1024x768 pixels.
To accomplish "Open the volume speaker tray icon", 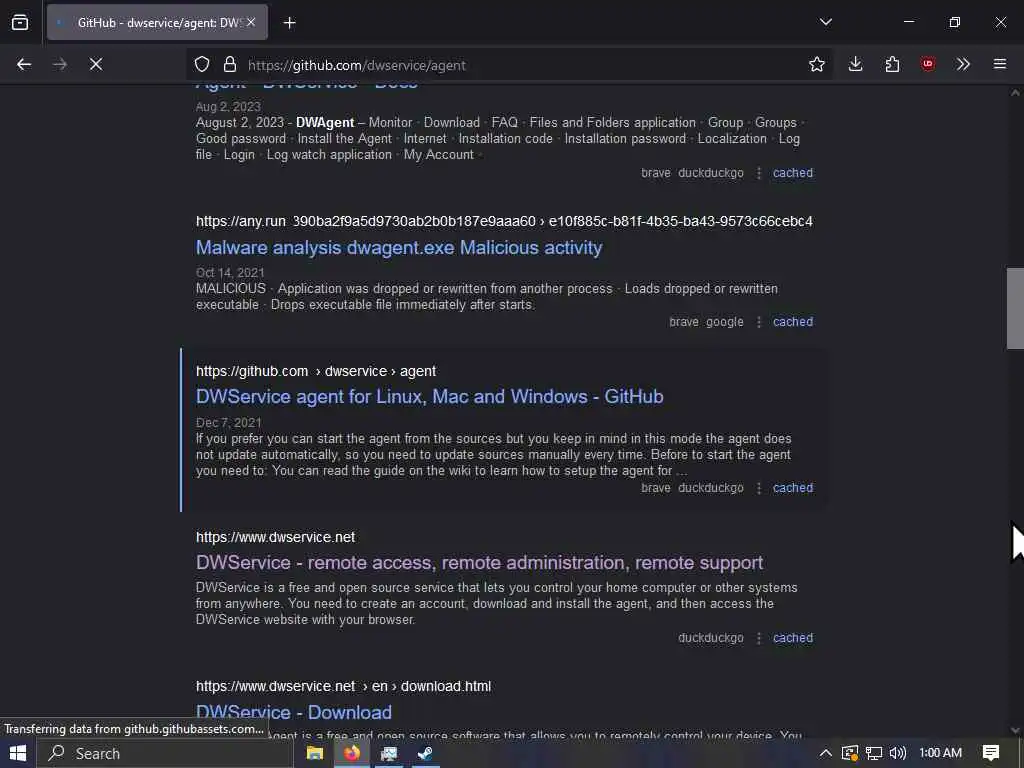I will 898,753.
